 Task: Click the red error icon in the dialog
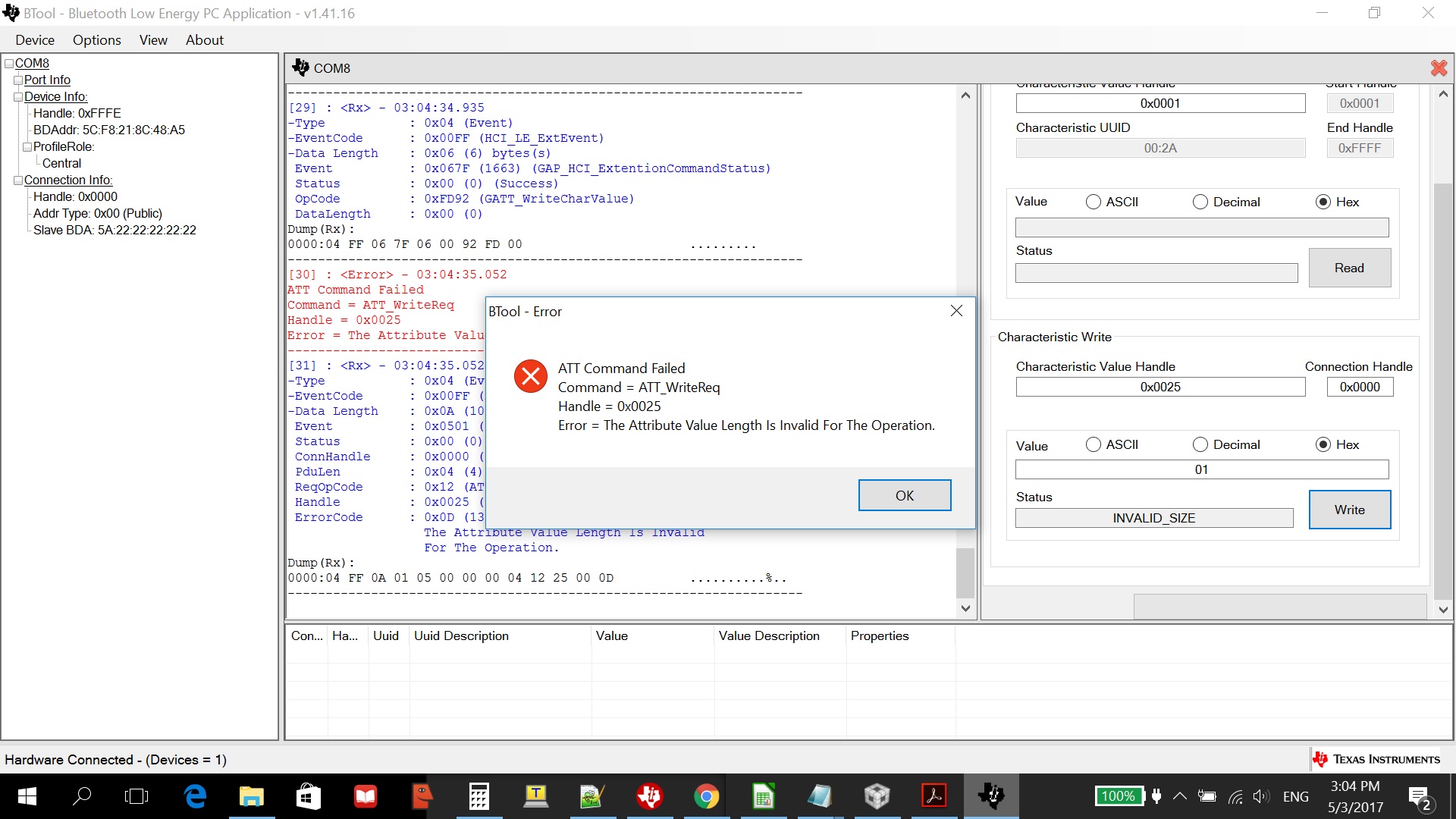click(x=530, y=376)
